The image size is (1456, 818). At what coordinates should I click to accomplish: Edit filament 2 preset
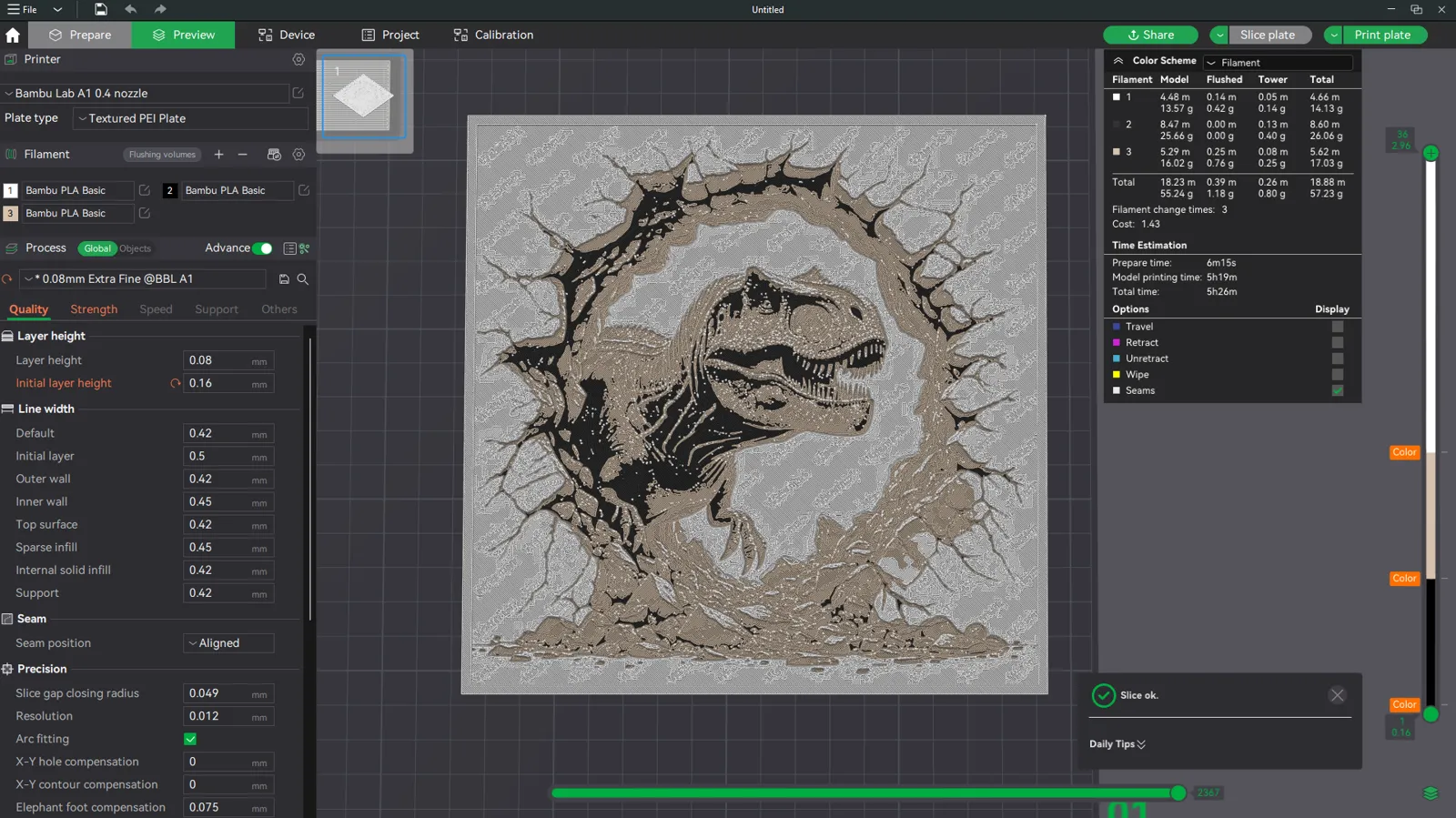(x=304, y=190)
